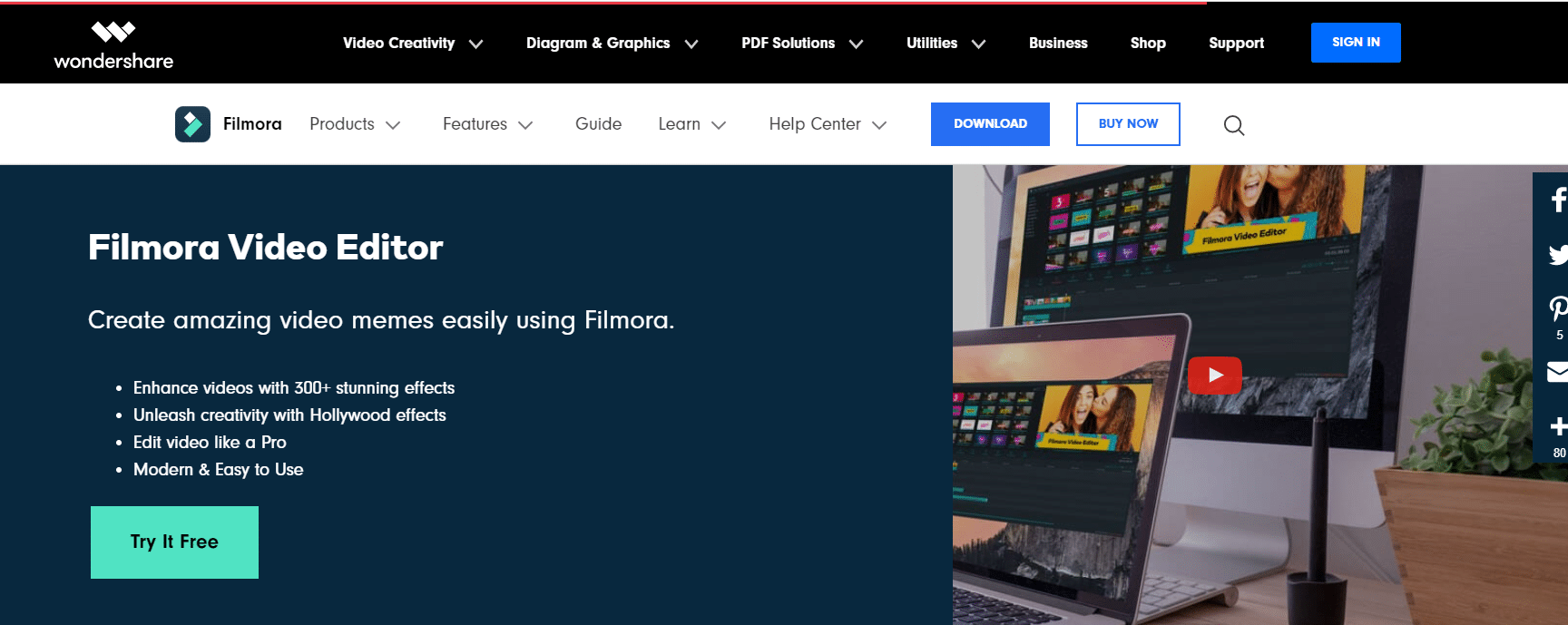Open the Help Center menu label

pyautogui.click(x=815, y=124)
